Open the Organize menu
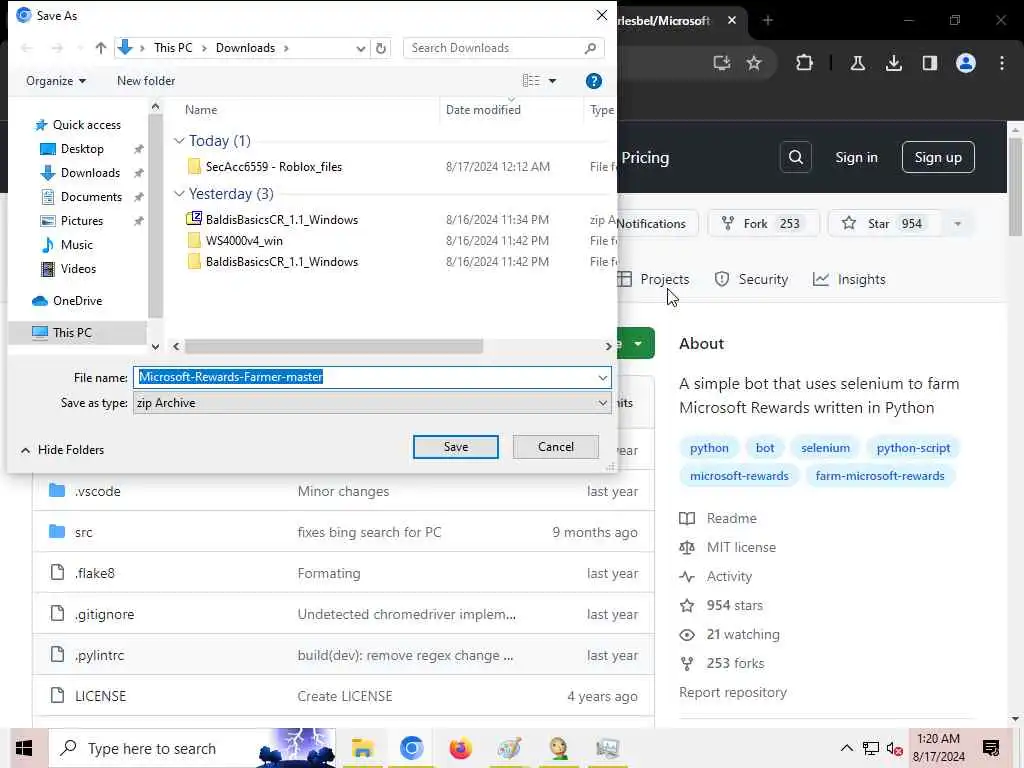Image resolution: width=1024 pixels, height=768 pixels. pyautogui.click(x=56, y=81)
